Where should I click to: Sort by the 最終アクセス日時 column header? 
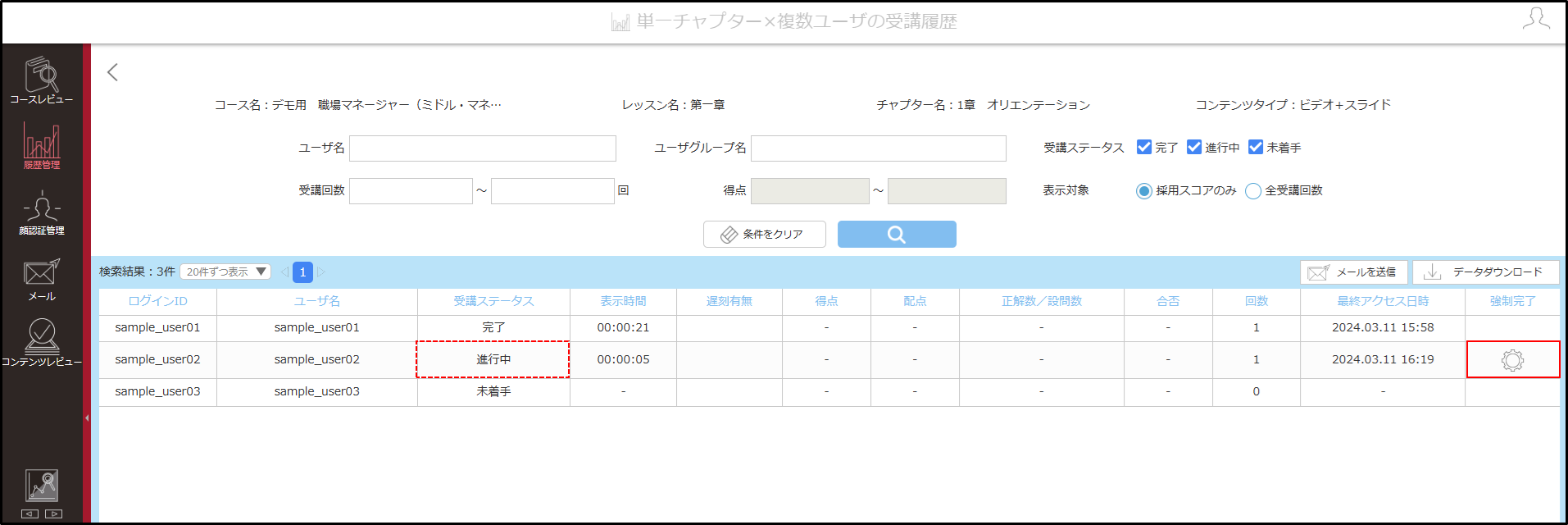coord(1383,301)
